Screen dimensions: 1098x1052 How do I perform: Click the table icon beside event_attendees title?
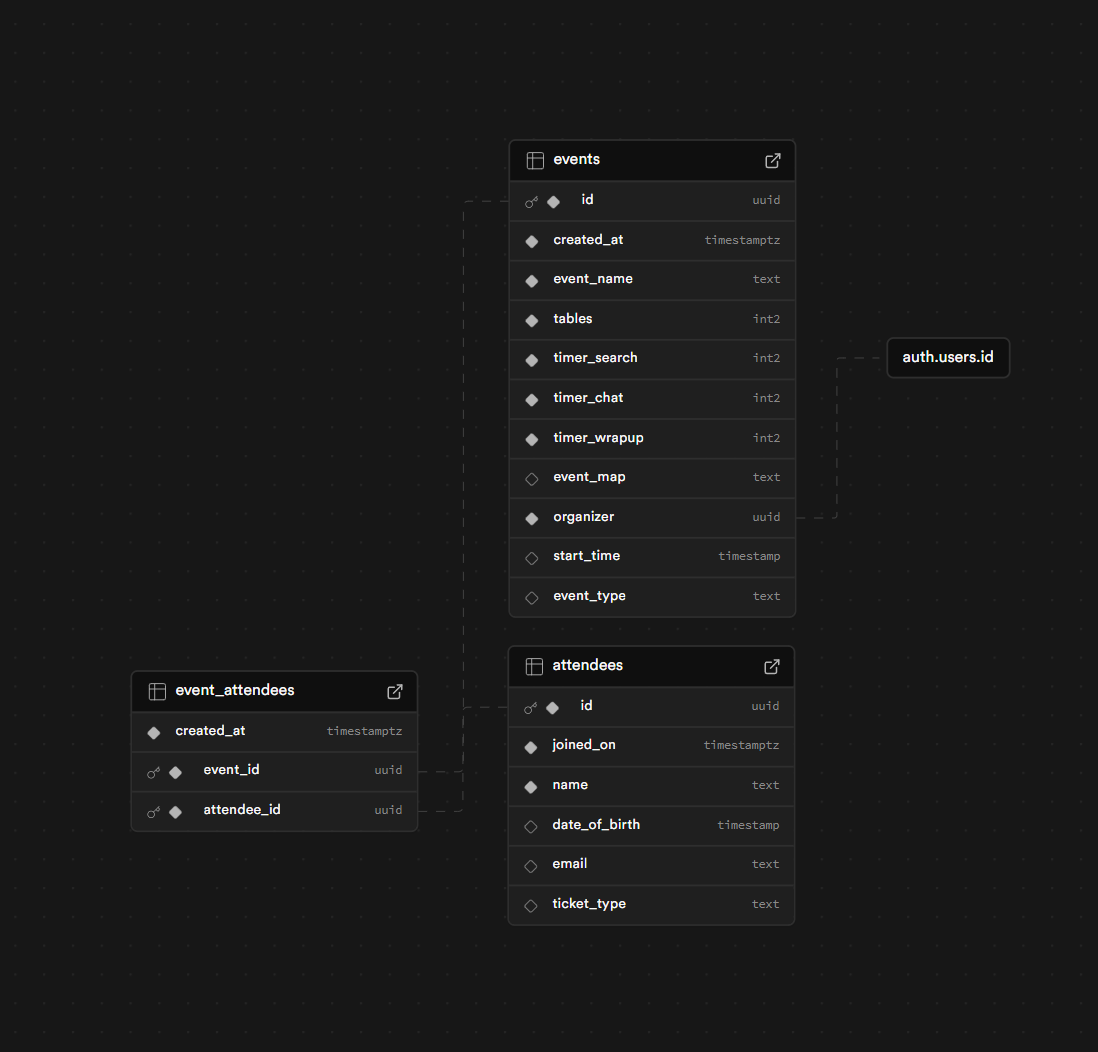click(158, 691)
